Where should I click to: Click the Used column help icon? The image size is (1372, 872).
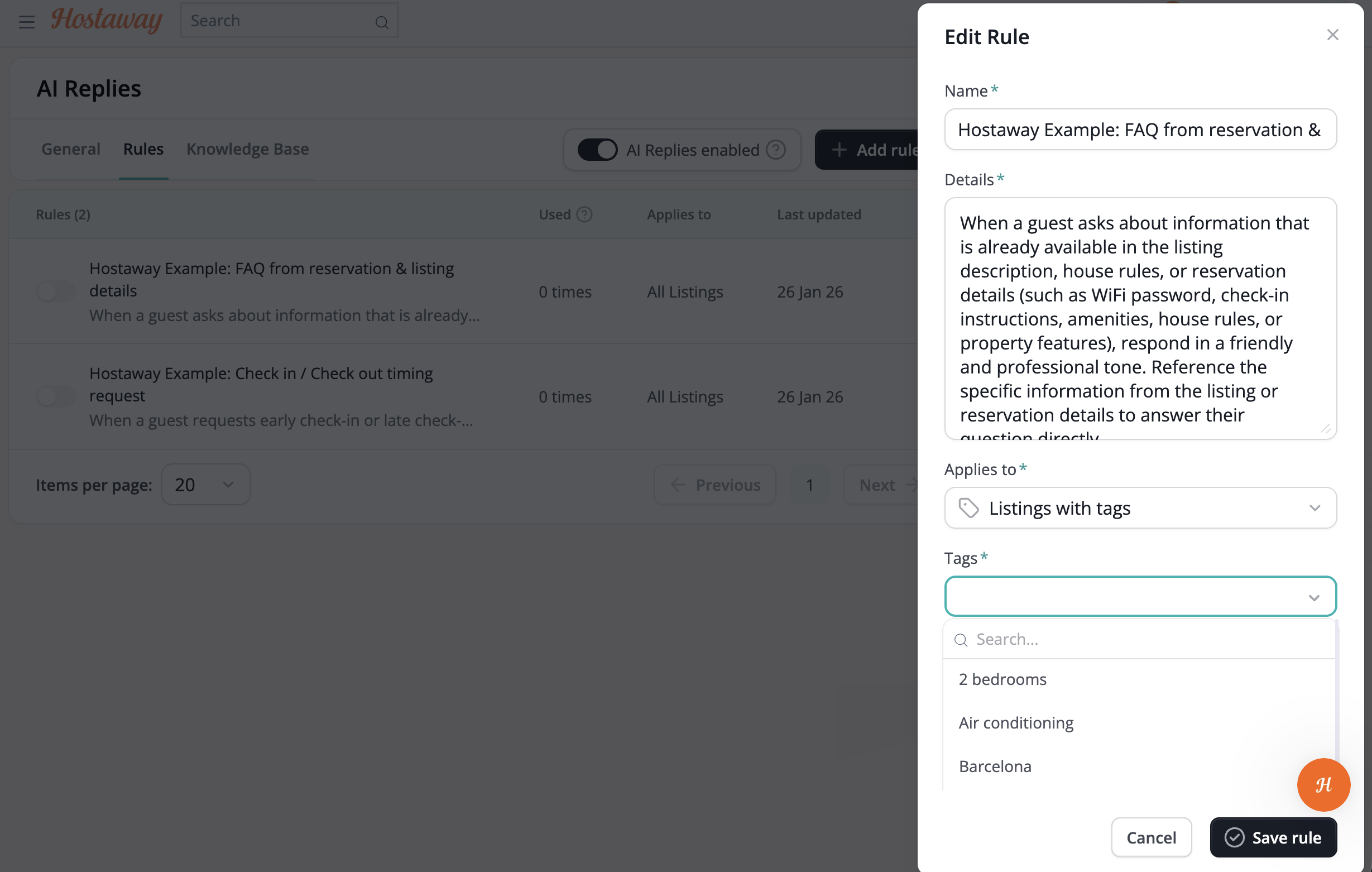(584, 214)
